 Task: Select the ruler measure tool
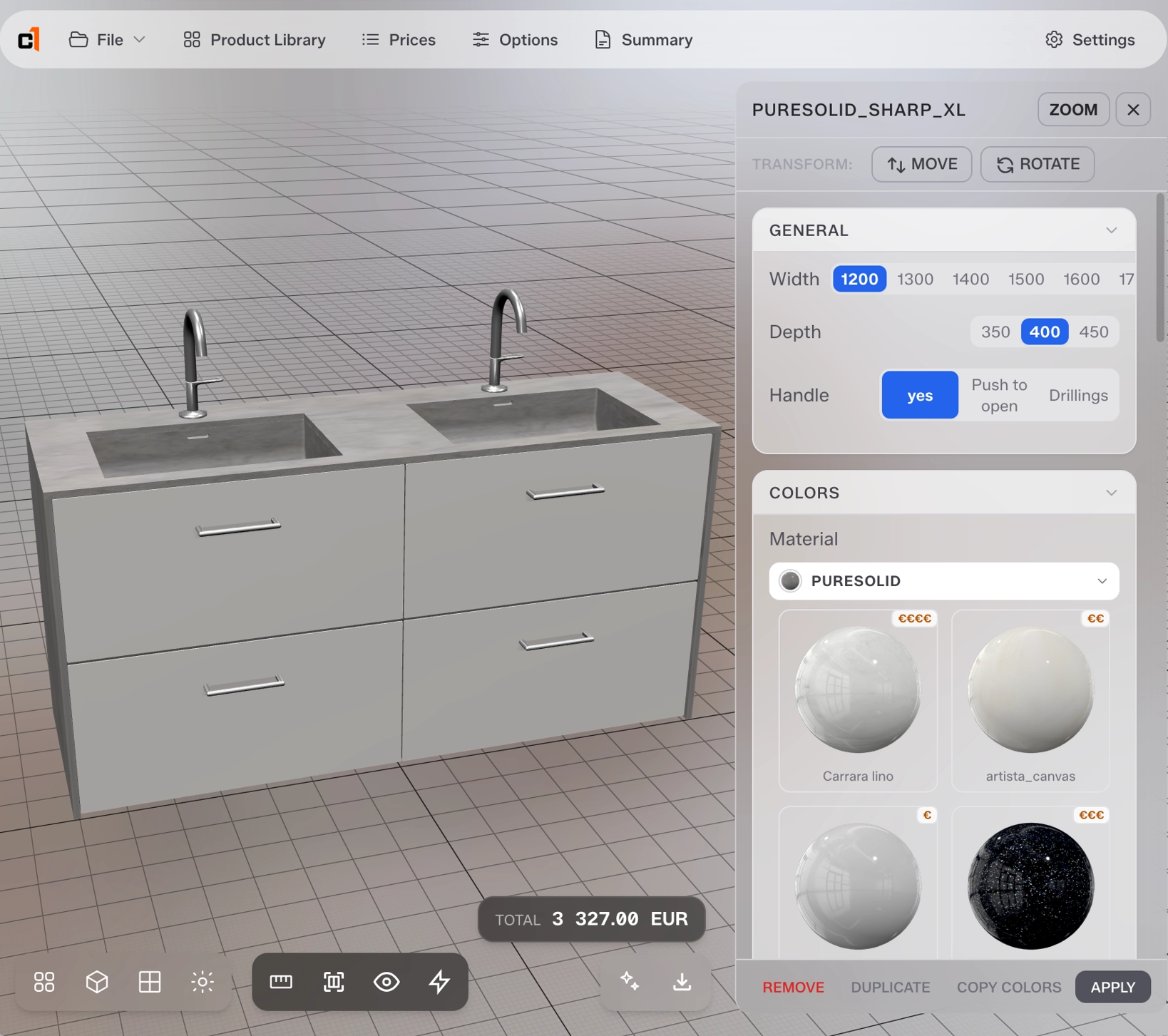click(281, 982)
